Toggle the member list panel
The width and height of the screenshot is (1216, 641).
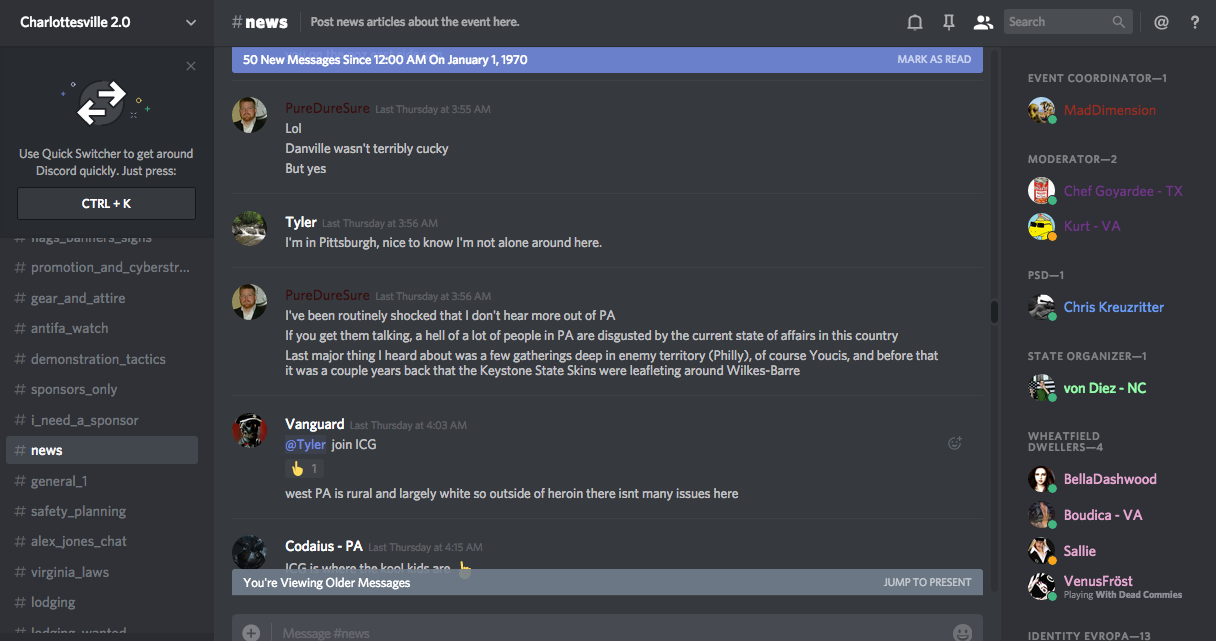983,22
